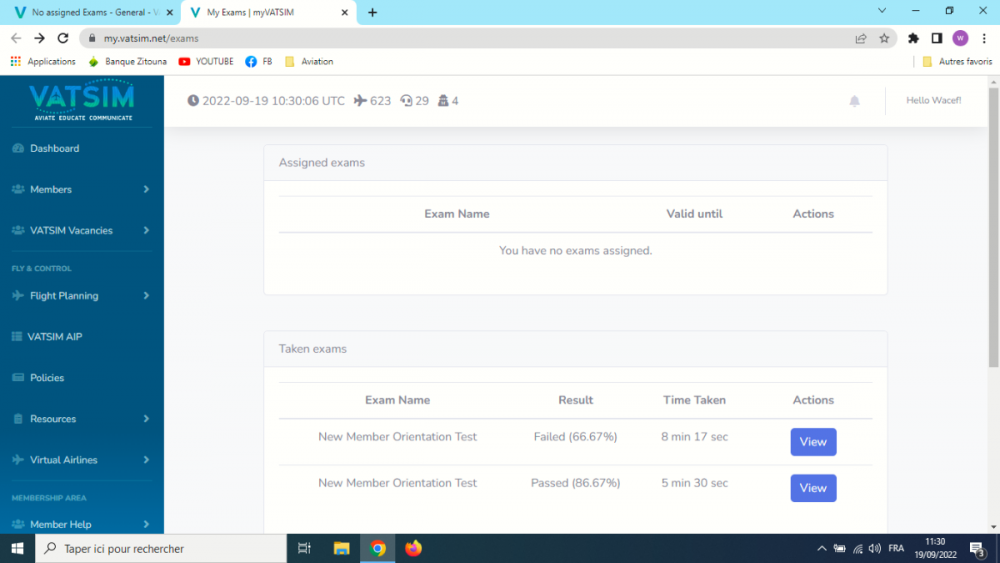The height and width of the screenshot is (563, 1000).
Task: Expand the Flight Planning submenu
Action: (146, 296)
